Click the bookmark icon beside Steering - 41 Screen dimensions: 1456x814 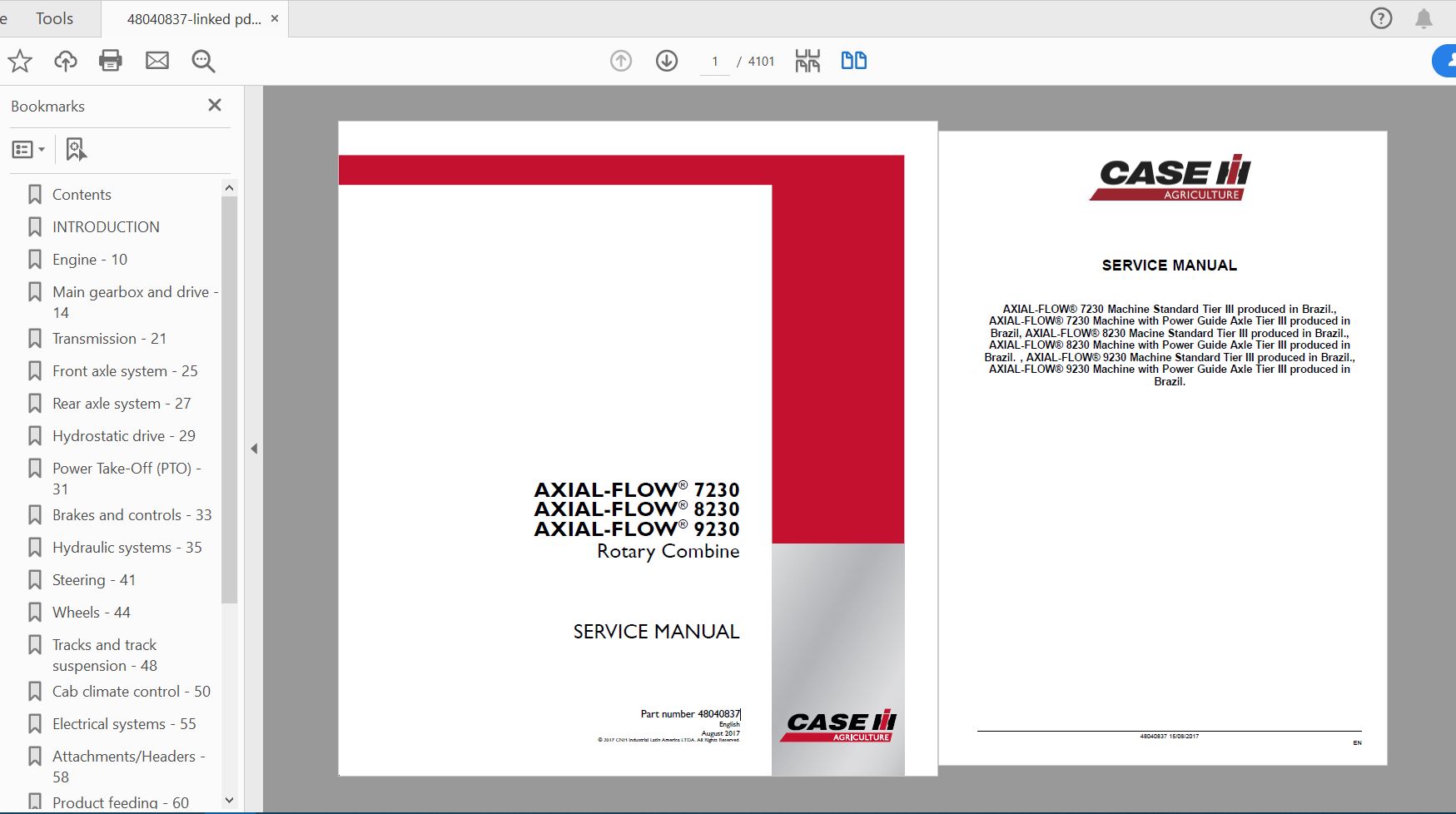coord(35,580)
